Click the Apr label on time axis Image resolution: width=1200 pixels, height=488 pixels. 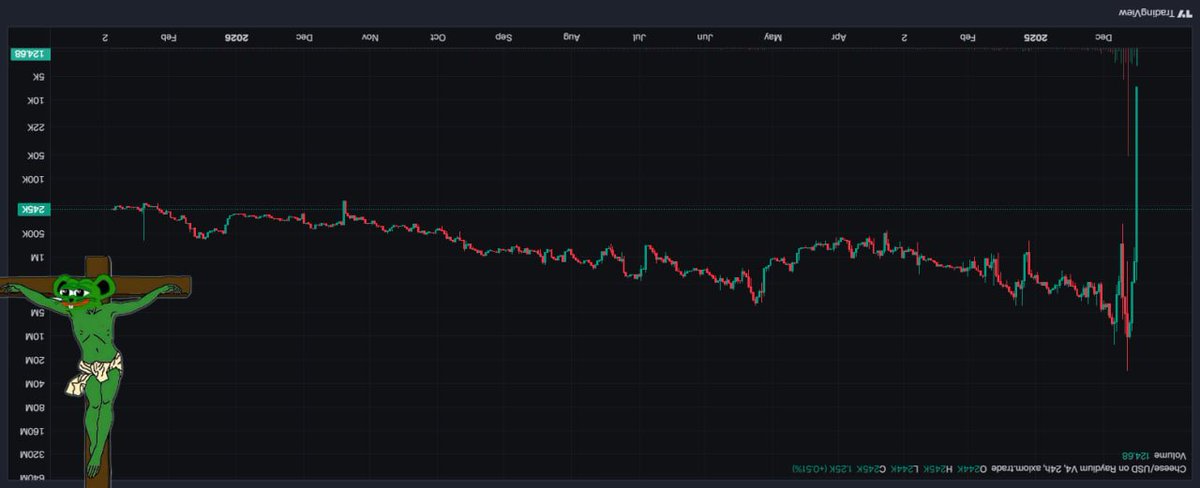point(838,37)
